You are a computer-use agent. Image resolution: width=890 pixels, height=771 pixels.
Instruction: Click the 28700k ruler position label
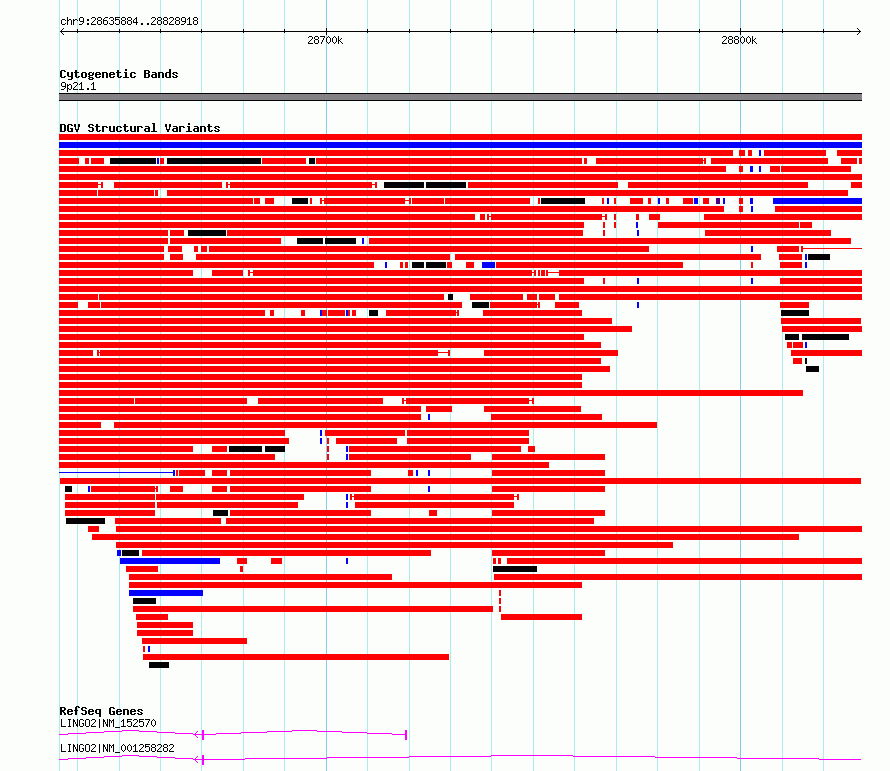point(325,40)
